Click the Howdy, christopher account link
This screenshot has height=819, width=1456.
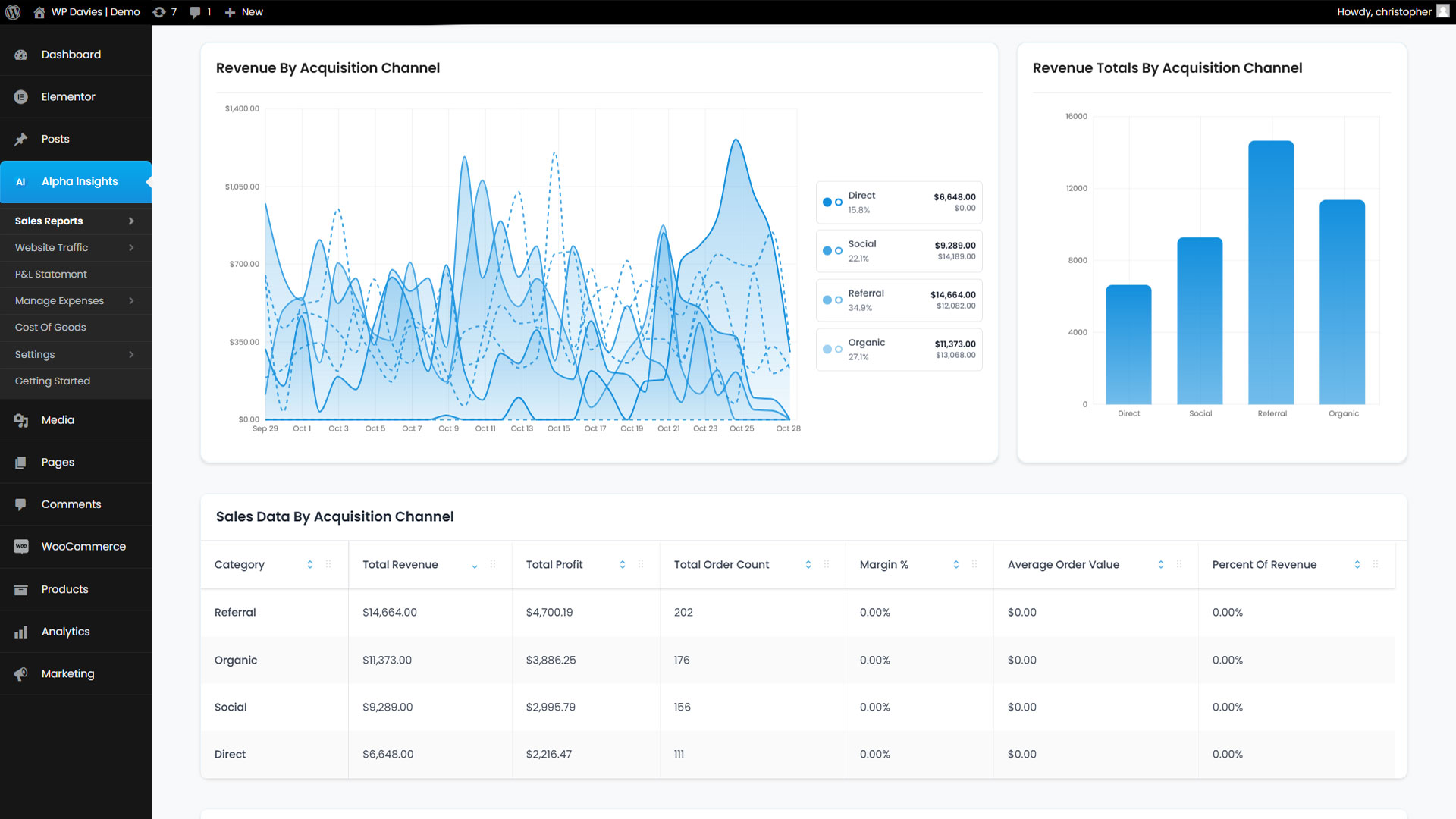(1384, 12)
